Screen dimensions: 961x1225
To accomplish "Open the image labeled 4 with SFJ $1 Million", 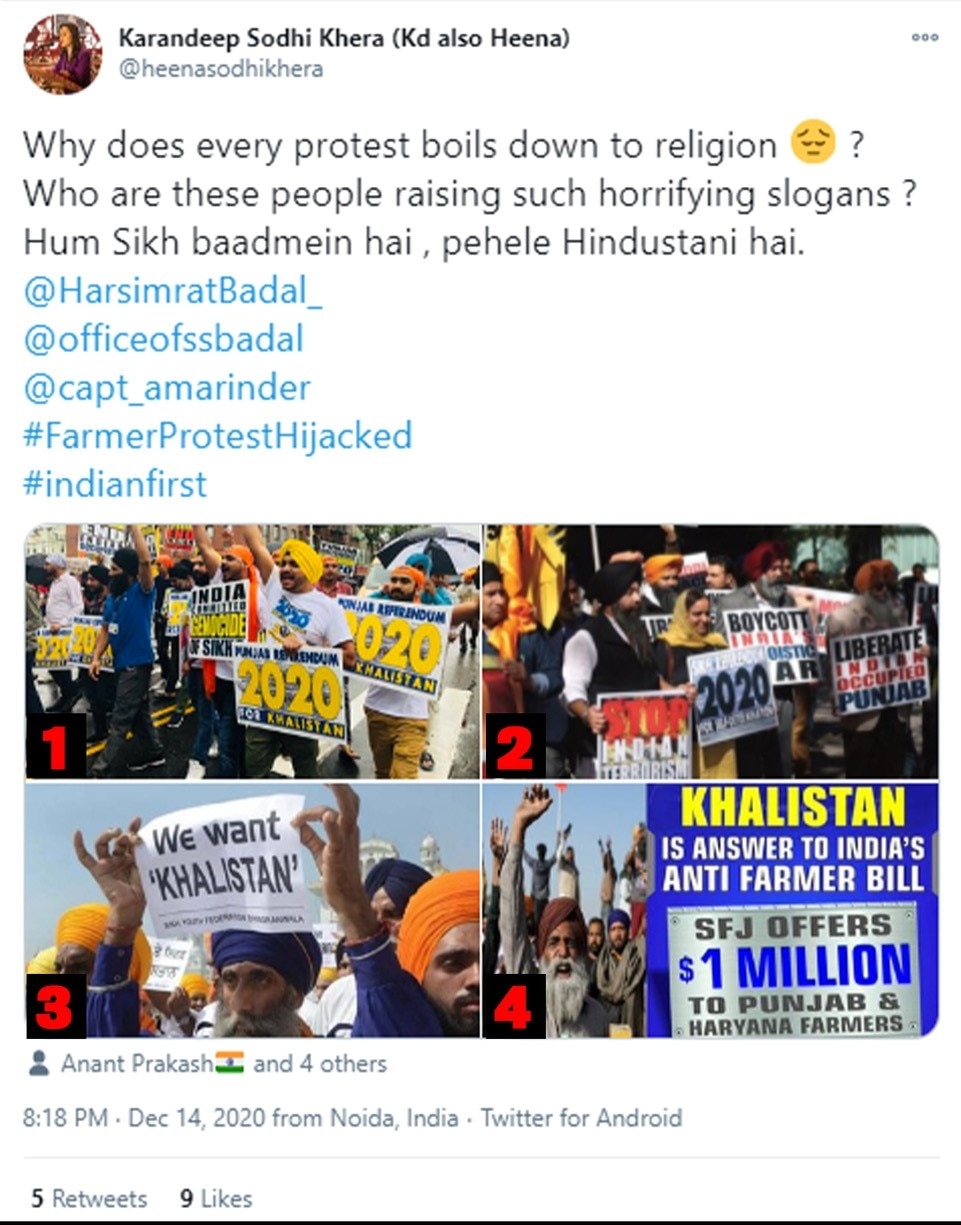I will (711, 910).
